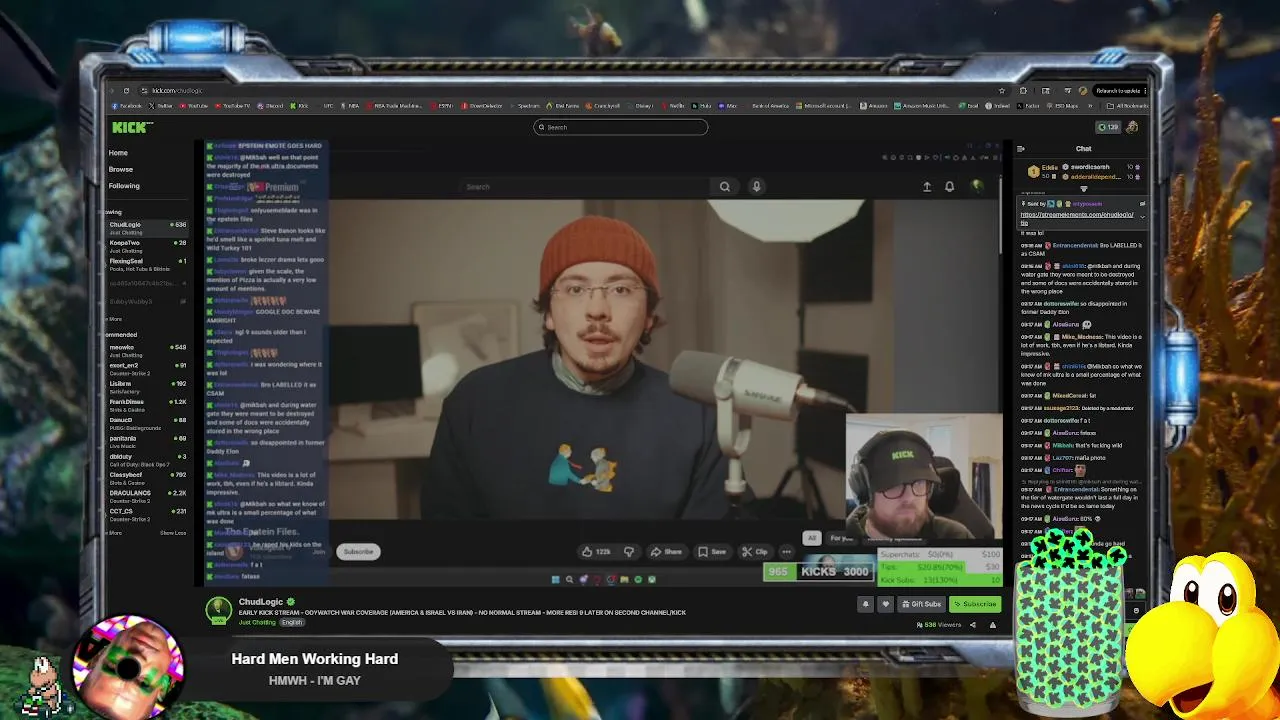Expand the pinned message chevron
The height and width of the screenshot is (720, 1280).
pos(1142,217)
